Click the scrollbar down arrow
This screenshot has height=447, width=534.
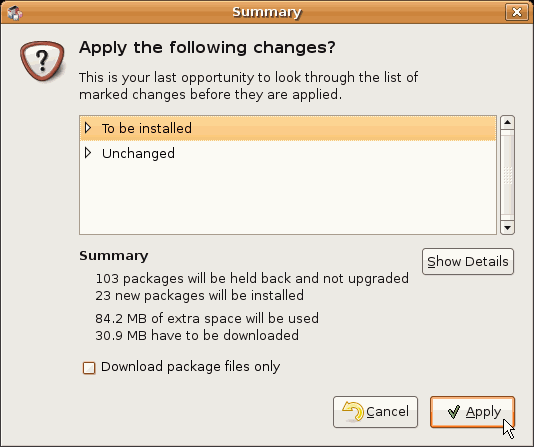(507, 228)
